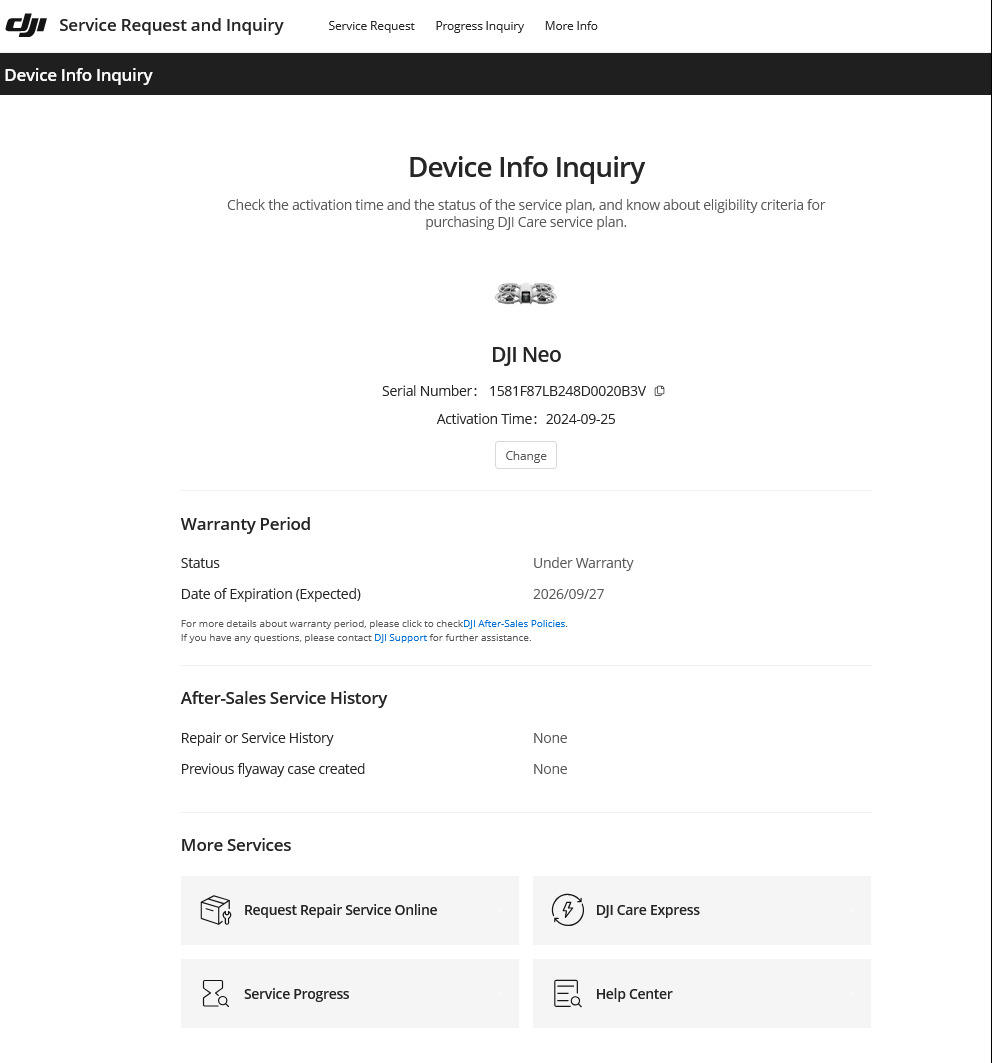Click the DJI Neo drone thumbnail image
The image size is (992, 1063).
(x=525, y=294)
